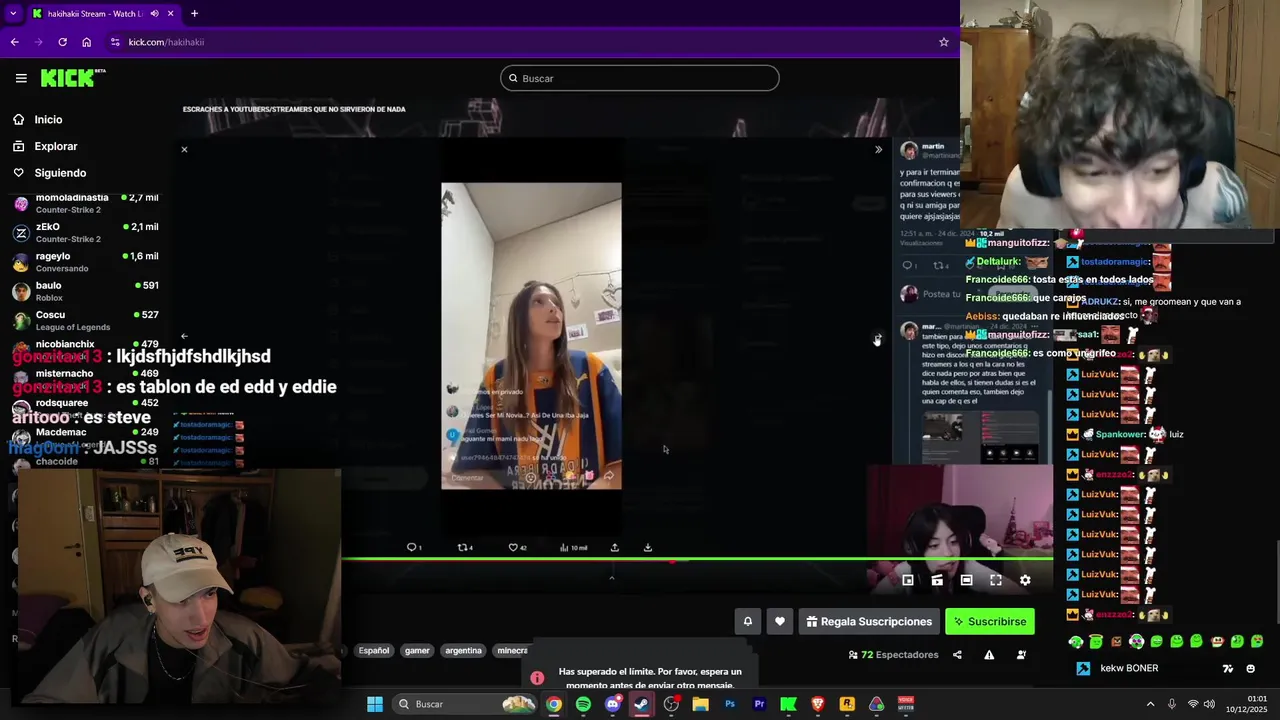Image resolution: width=1280 pixels, height=720 pixels.
Task: Click the chat message input with kekw BONER
Action: (x=1155, y=668)
